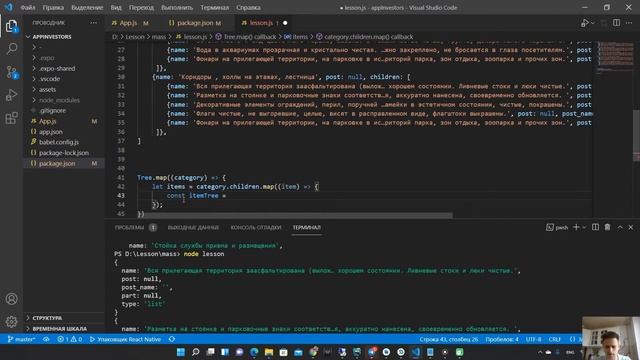640x360 pixels.
Task: Expand the node_modules folder
Action: (59, 100)
